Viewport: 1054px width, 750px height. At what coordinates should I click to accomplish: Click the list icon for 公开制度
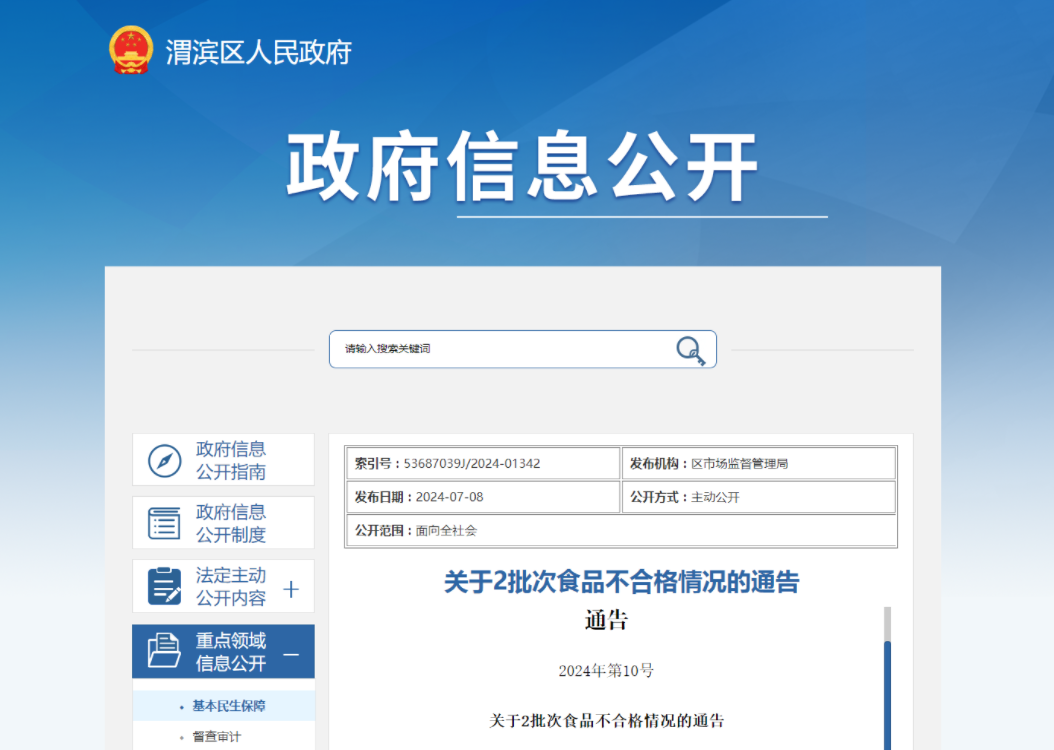point(165,523)
